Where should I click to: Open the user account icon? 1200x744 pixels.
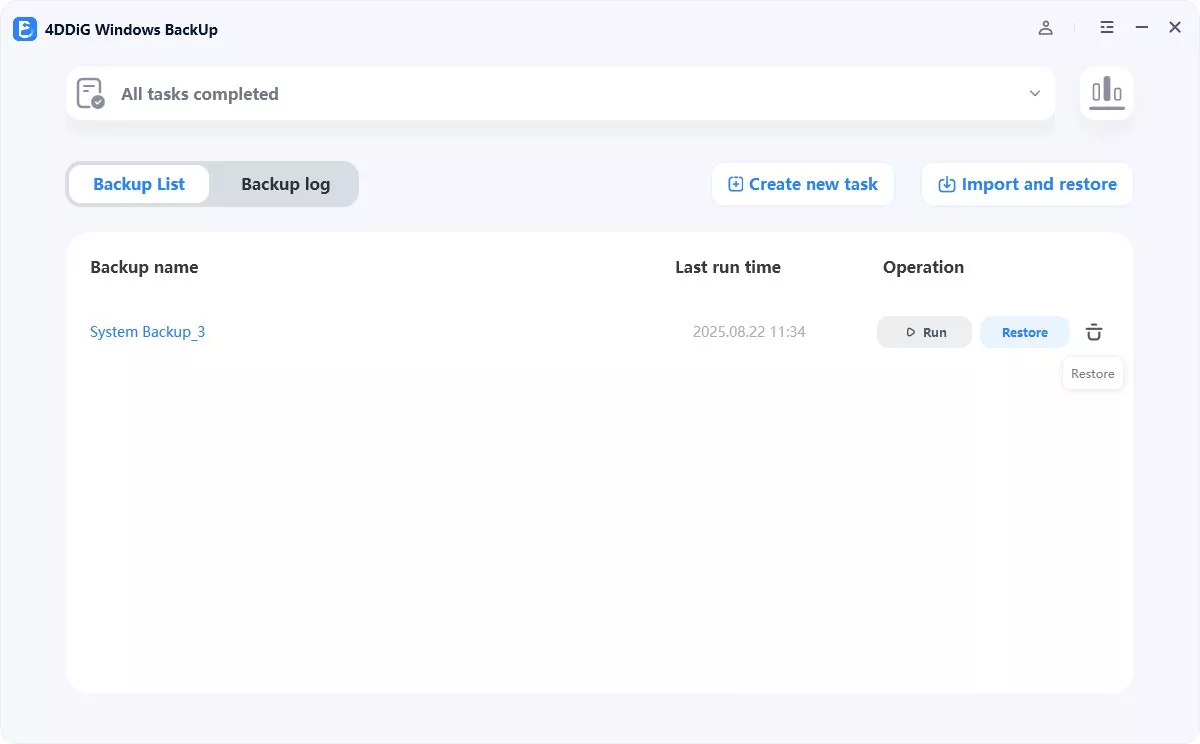click(1045, 28)
